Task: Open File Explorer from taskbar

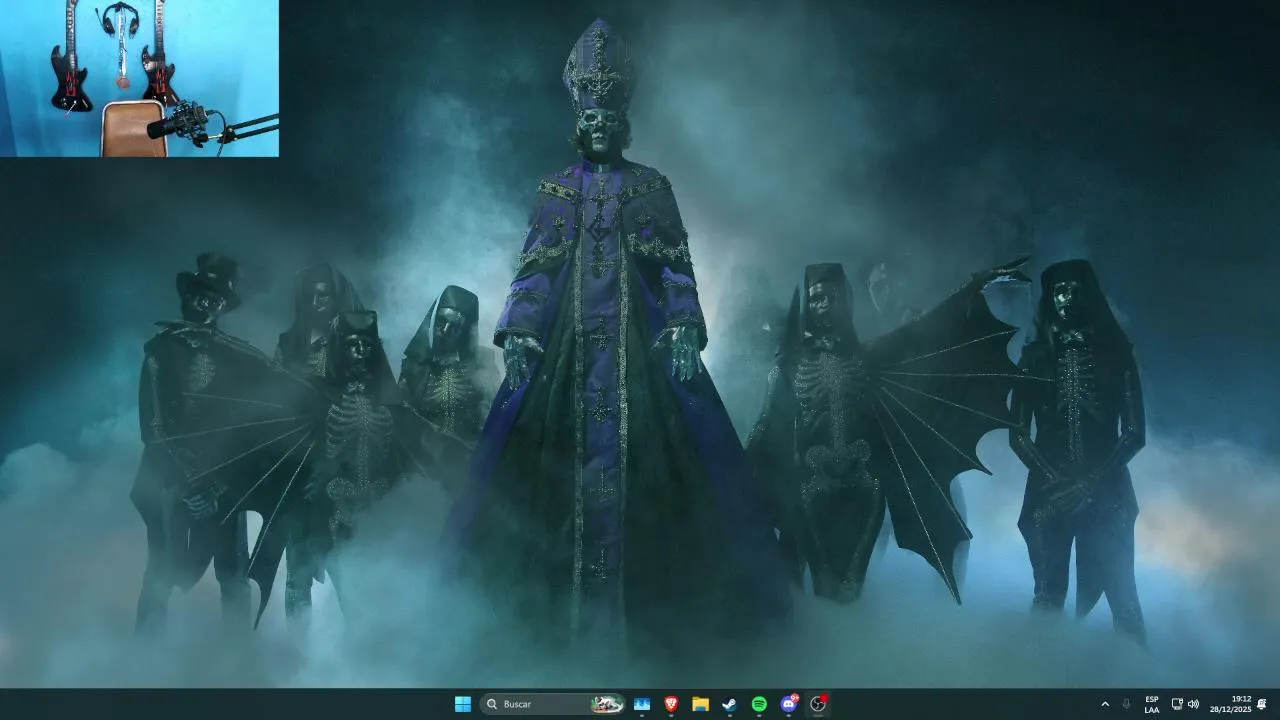Action: click(x=701, y=704)
